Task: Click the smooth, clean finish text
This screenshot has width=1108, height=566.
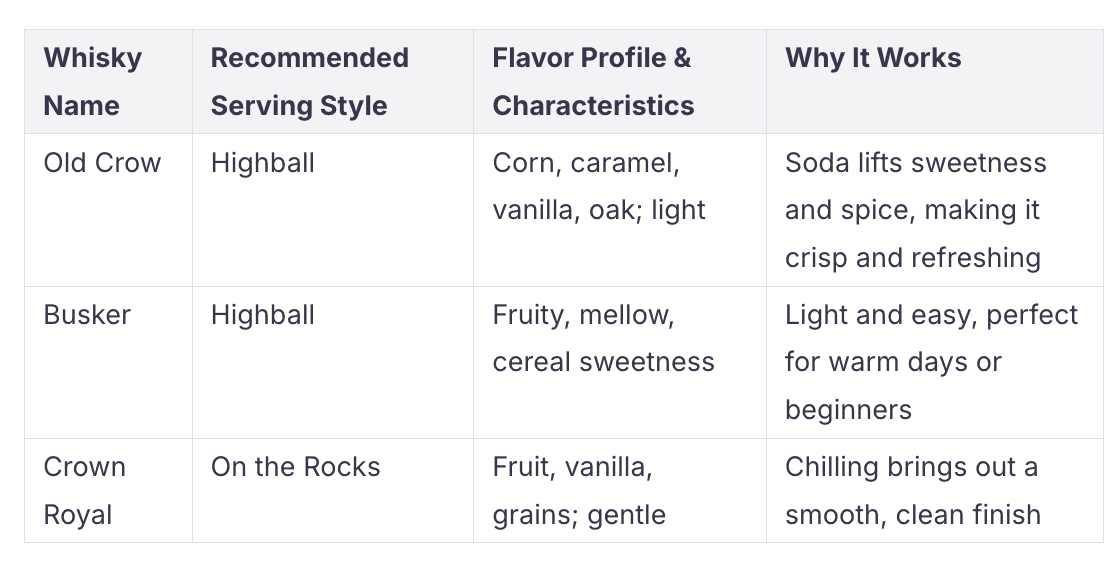Action: 912,515
